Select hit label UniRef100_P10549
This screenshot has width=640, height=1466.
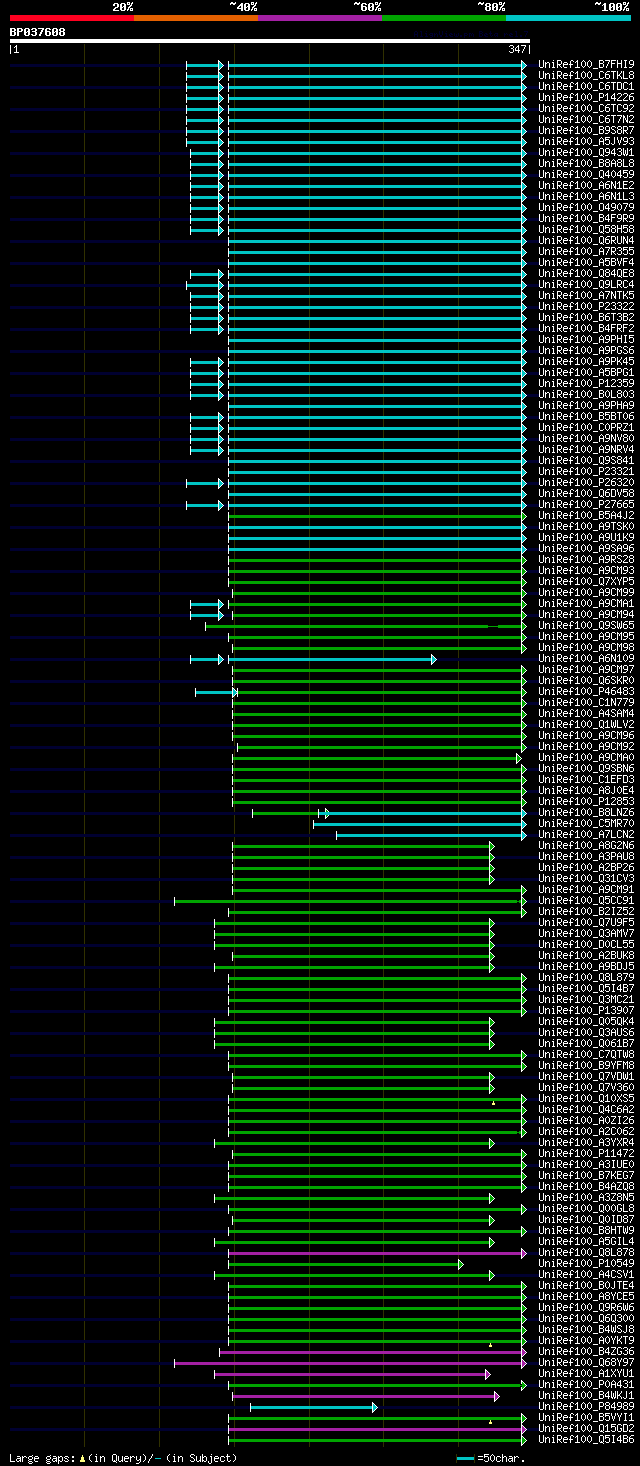586,1263
